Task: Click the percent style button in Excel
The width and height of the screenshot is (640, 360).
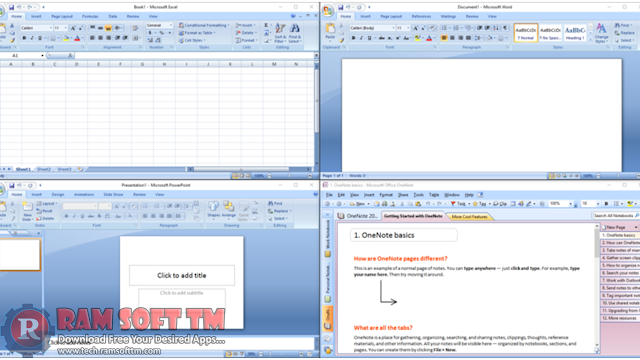Action: coord(162,33)
